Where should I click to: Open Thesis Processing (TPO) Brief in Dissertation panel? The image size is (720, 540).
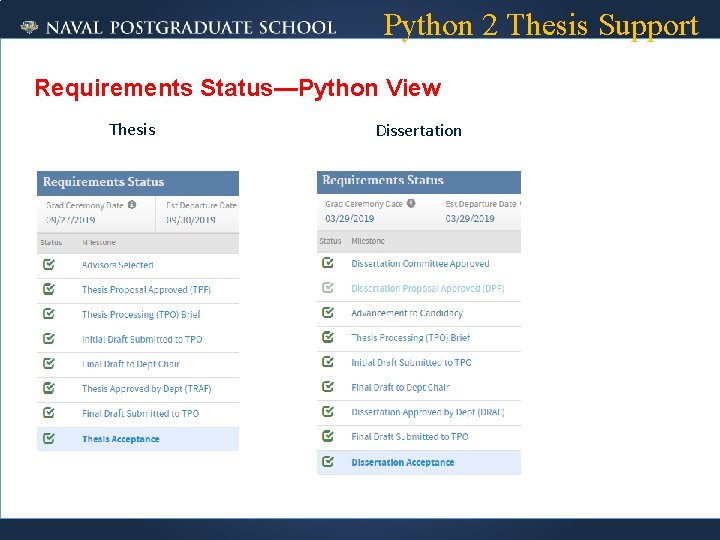(411, 338)
